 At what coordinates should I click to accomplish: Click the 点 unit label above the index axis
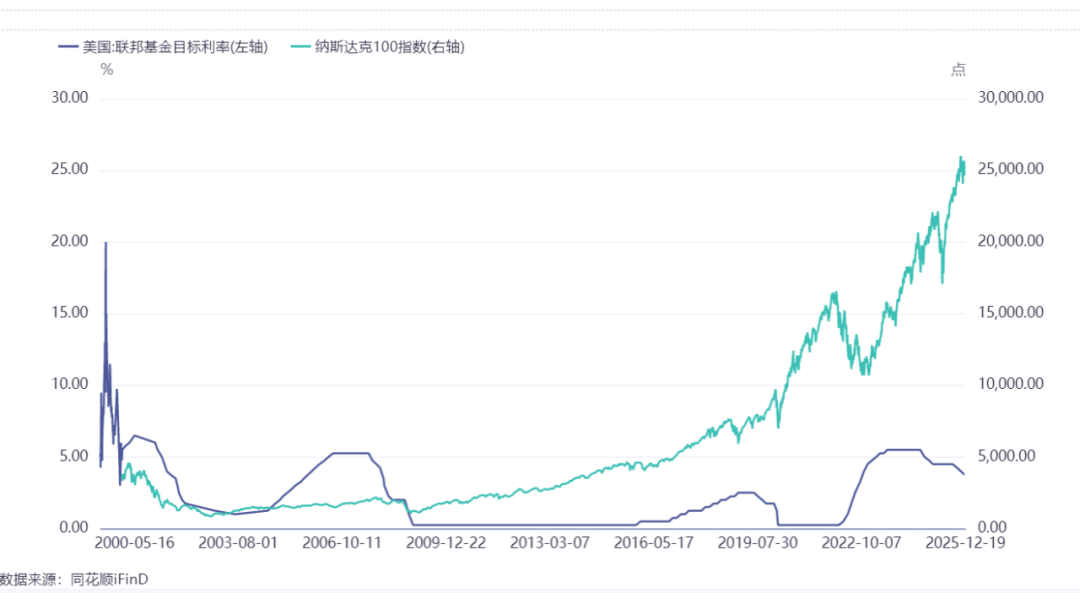tap(959, 70)
